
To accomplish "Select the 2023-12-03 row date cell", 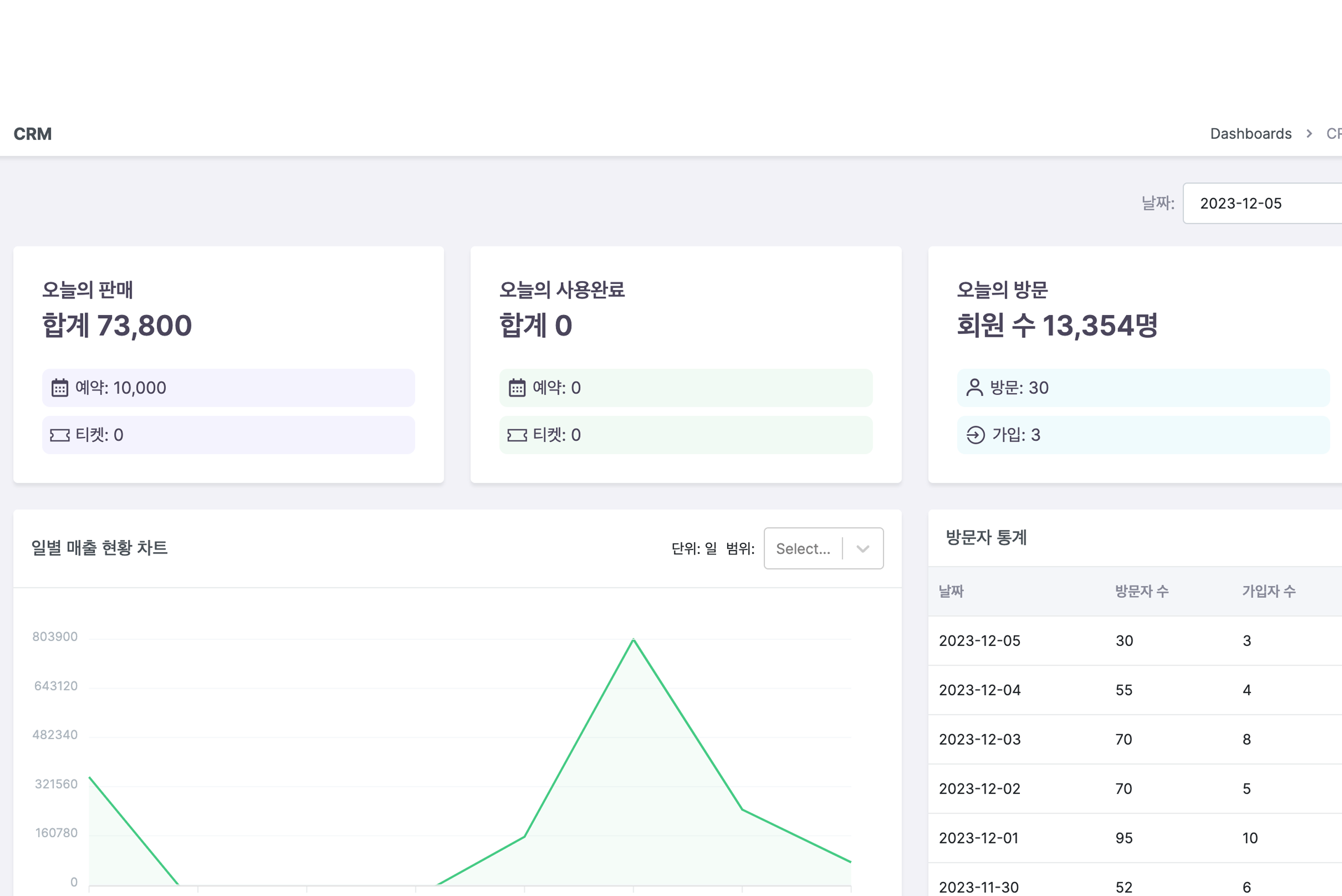I will [x=980, y=740].
